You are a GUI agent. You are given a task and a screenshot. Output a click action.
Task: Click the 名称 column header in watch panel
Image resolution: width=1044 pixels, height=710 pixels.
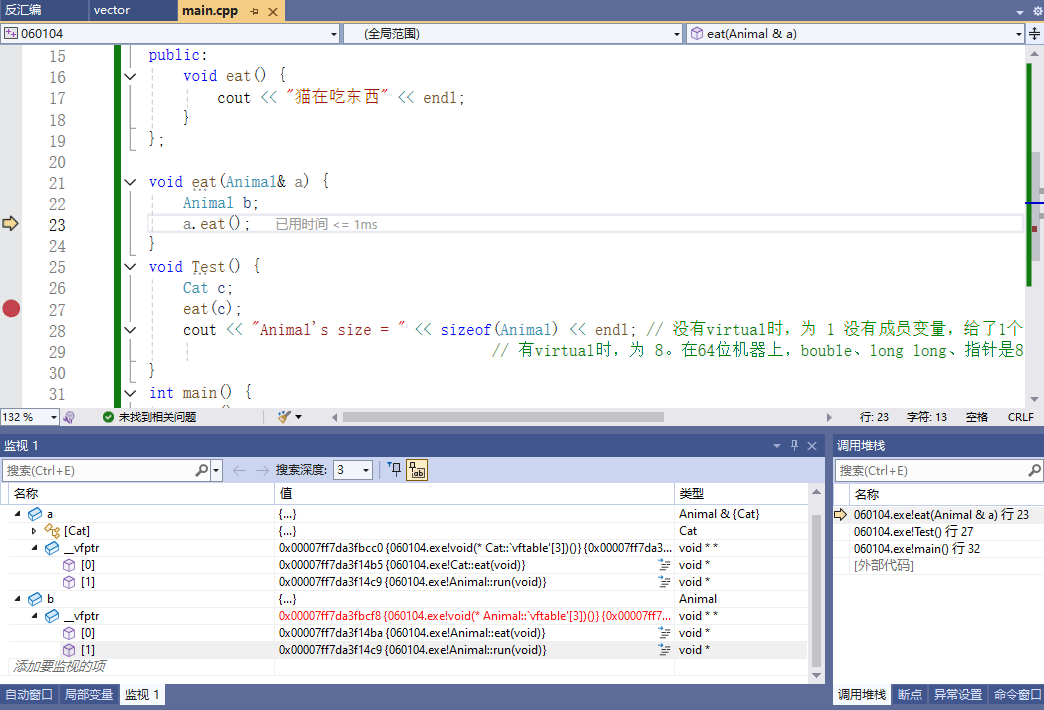tap(141, 494)
